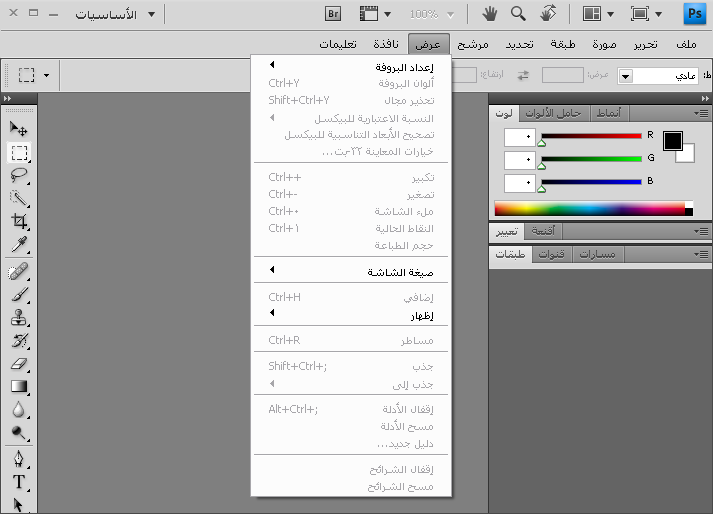Click the black foreground color swatch
Screen dimensions: 713x514
click(x=672, y=140)
